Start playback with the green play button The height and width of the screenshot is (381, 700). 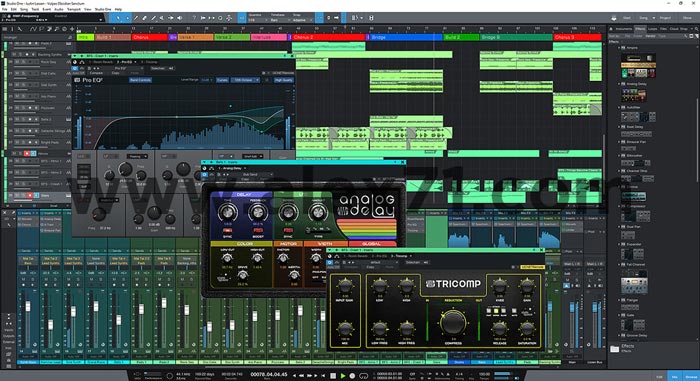click(343, 376)
